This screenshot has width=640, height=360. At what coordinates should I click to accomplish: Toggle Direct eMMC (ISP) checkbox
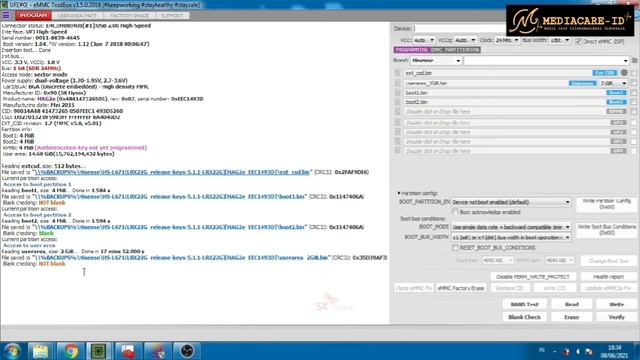(578, 41)
